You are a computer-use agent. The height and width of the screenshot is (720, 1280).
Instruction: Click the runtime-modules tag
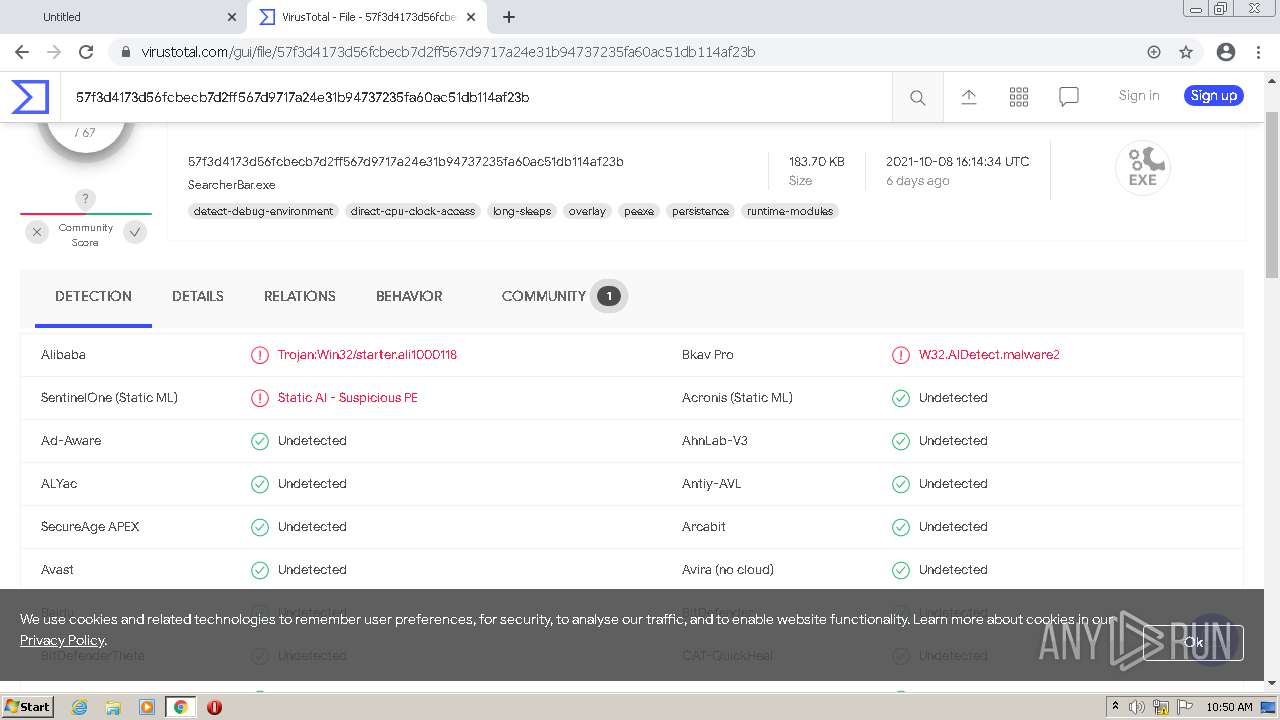tap(790, 211)
